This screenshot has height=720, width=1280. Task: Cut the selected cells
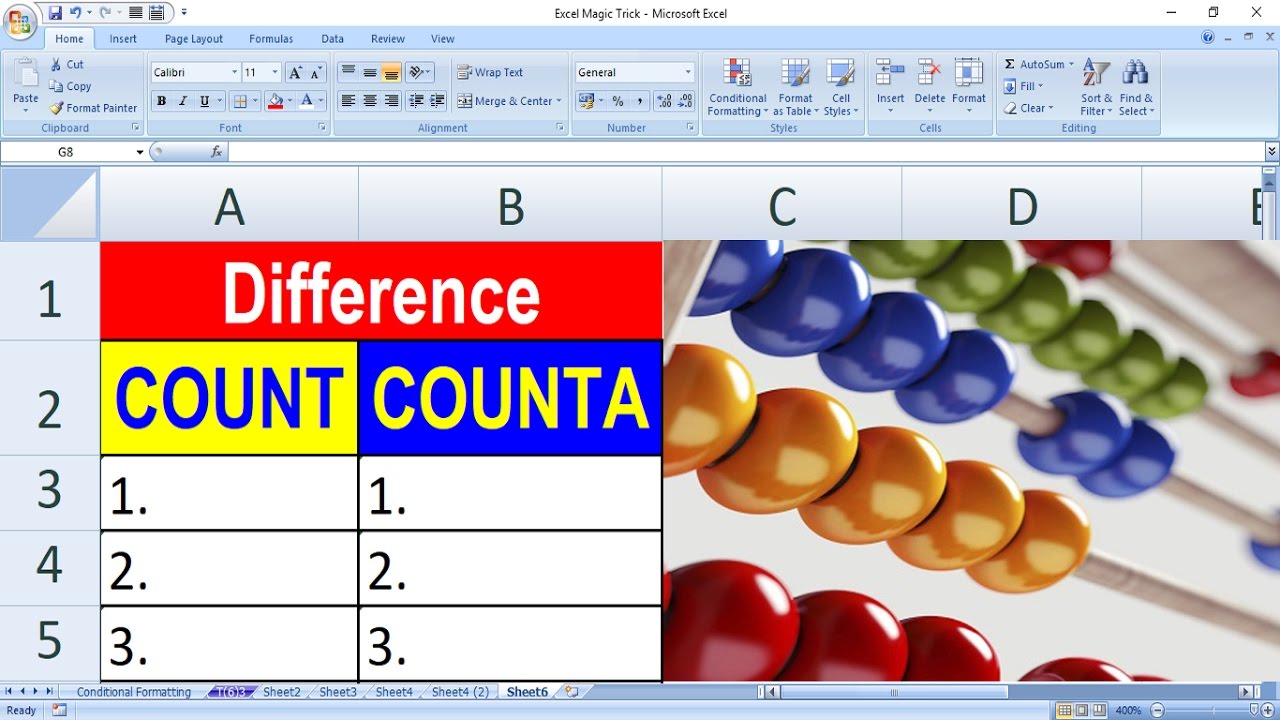tap(67, 64)
